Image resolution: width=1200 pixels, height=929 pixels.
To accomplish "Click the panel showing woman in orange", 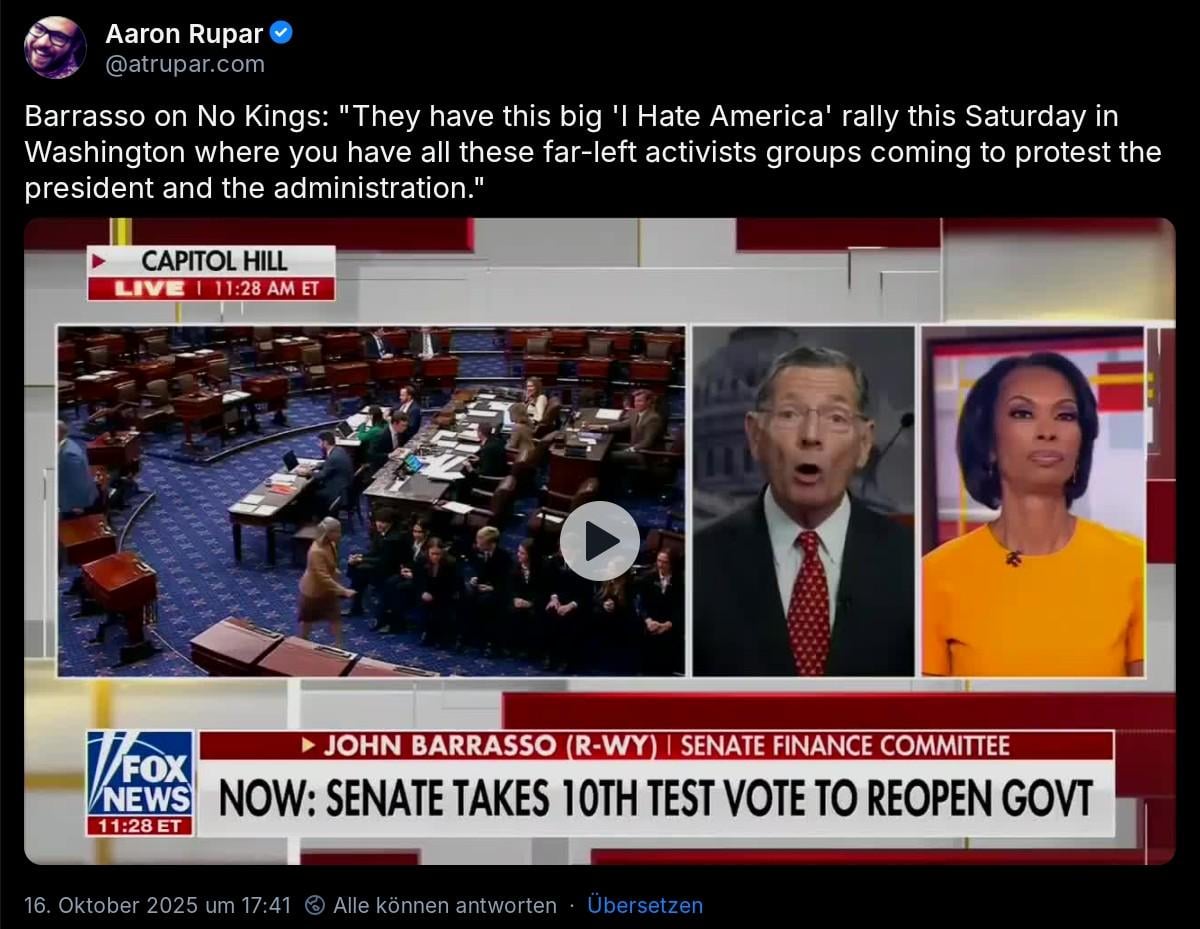I will (x=1032, y=500).
